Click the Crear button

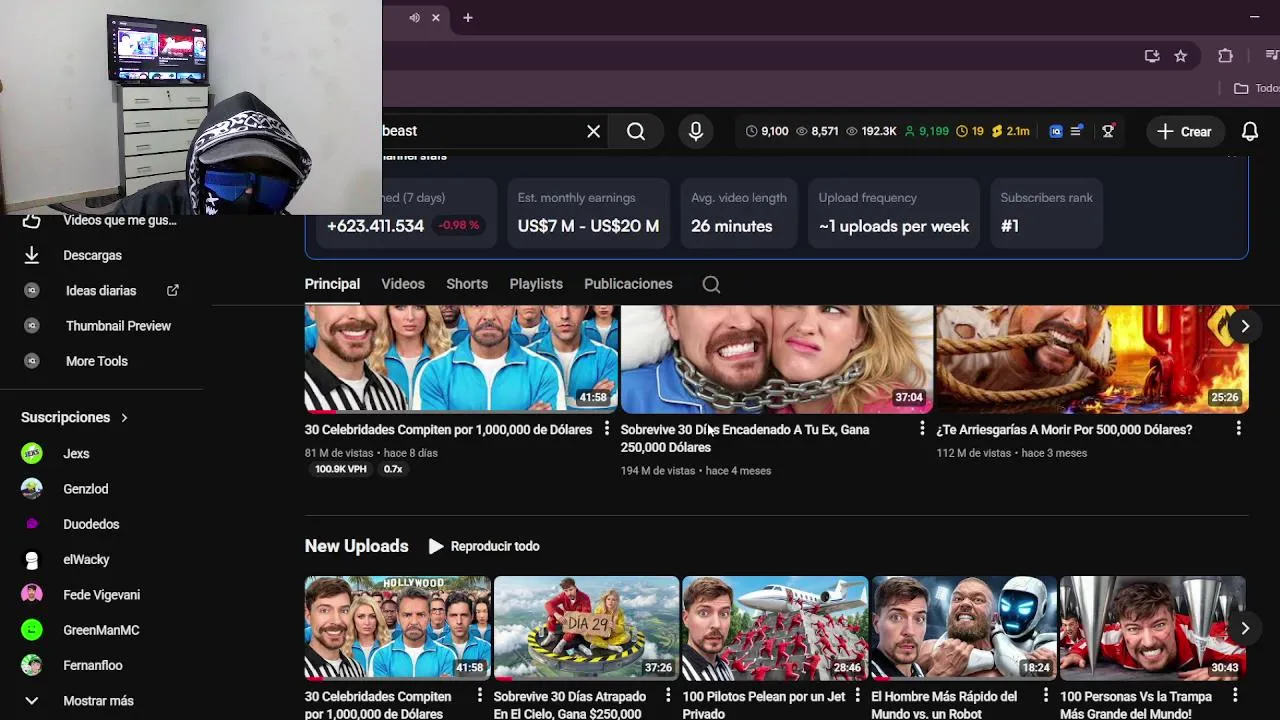[1185, 131]
